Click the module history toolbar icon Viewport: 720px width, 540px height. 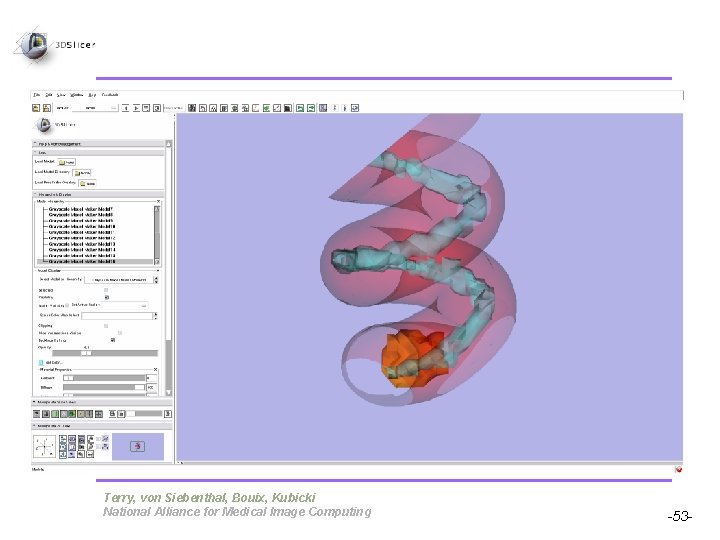[x=146, y=108]
